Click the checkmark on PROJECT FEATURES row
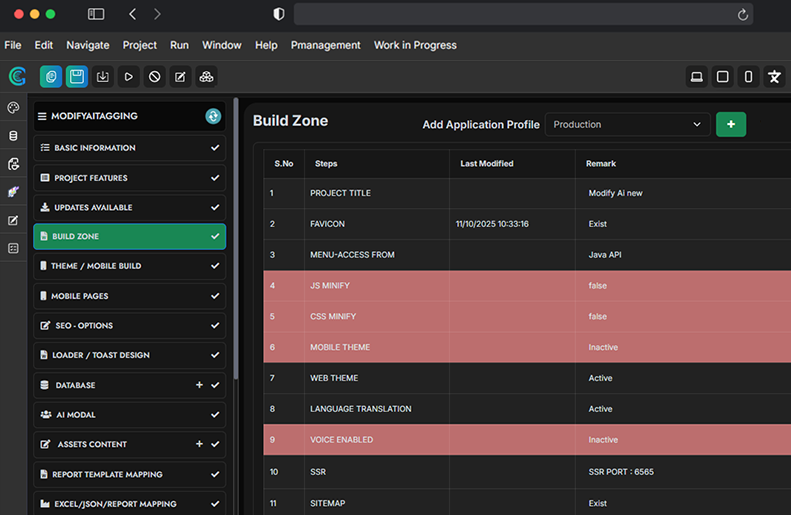This screenshot has height=515, width=791. 215,178
